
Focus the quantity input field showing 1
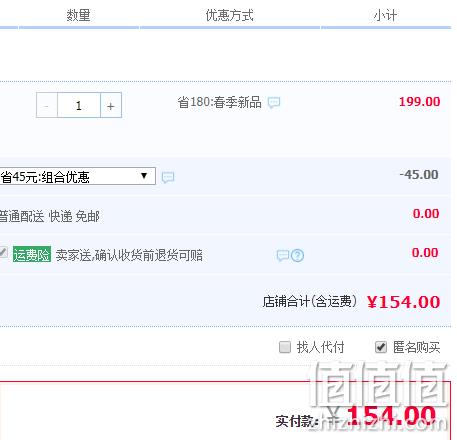79,105
